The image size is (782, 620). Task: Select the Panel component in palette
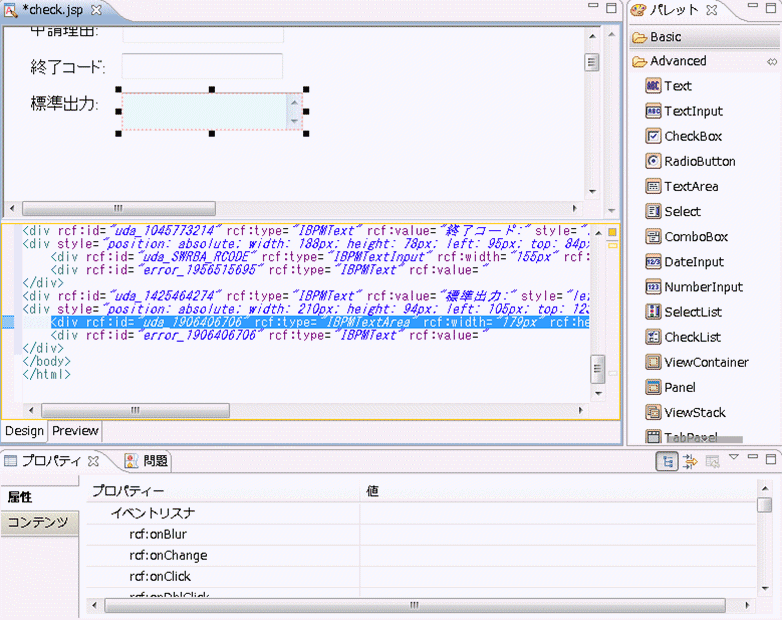(679, 387)
